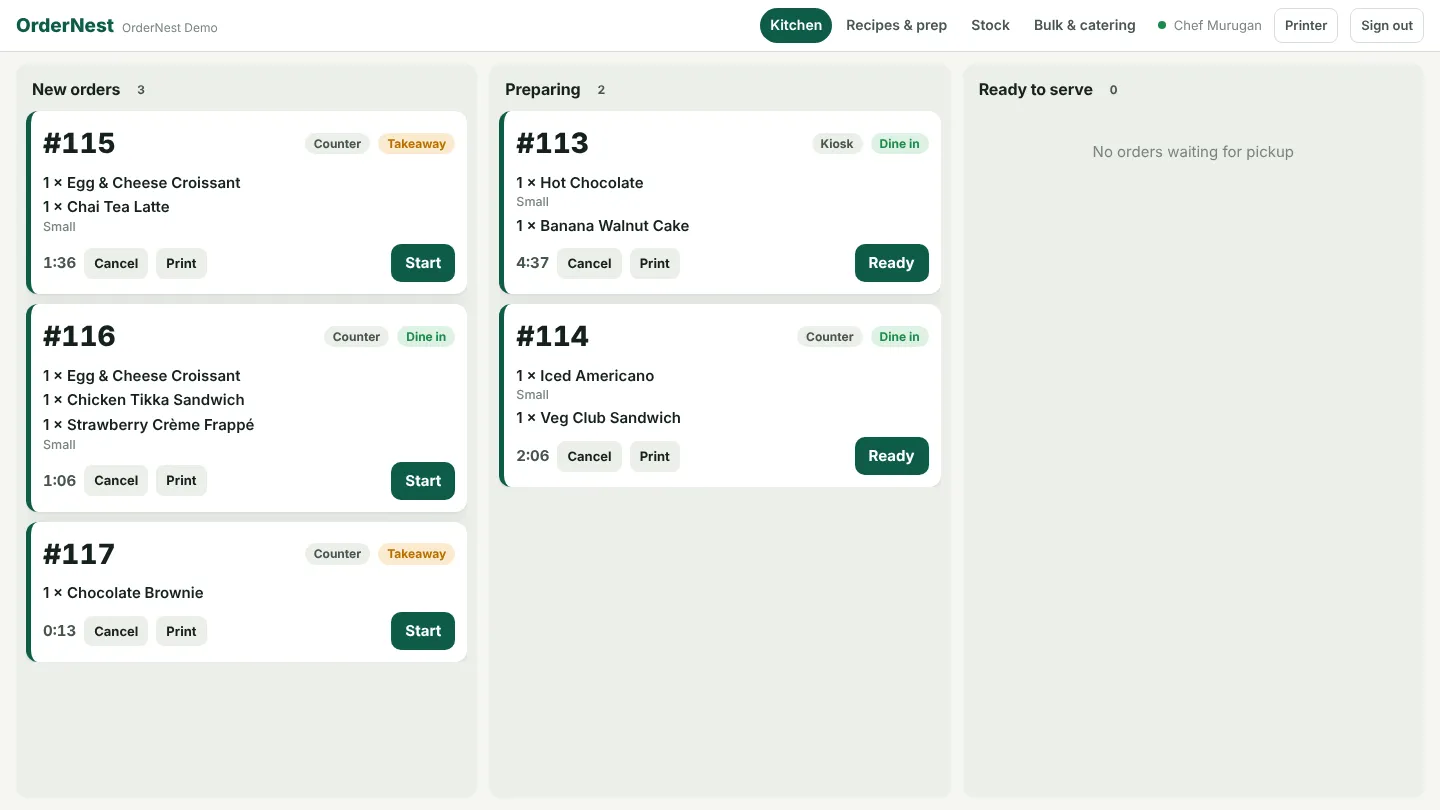This screenshot has height=810, width=1440.
Task: Print ticket for order #116
Action: pos(181,481)
